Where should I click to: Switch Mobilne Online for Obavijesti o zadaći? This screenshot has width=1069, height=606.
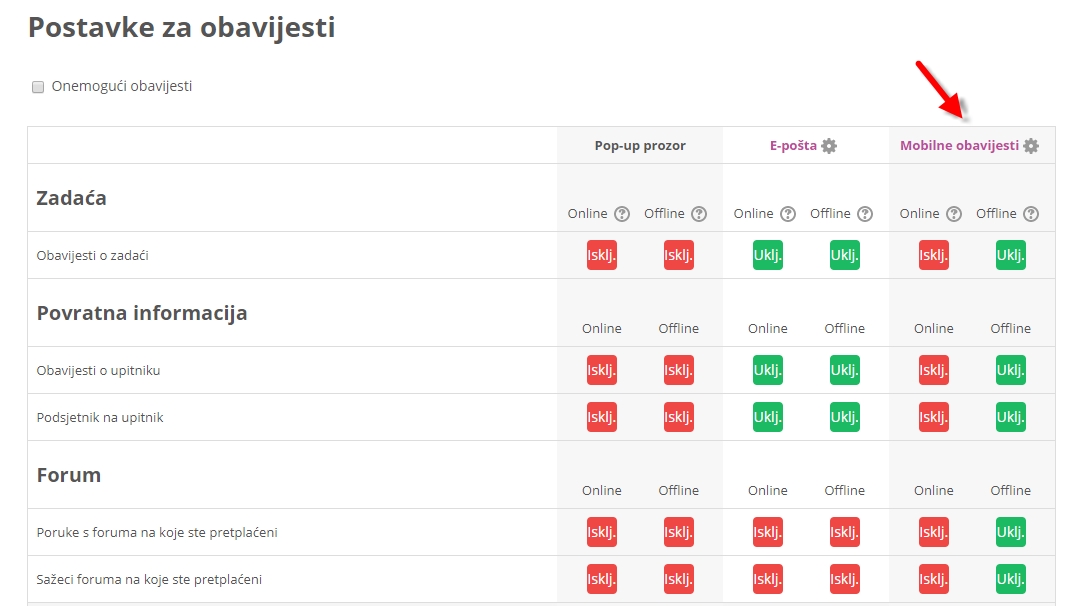[x=934, y=255]
